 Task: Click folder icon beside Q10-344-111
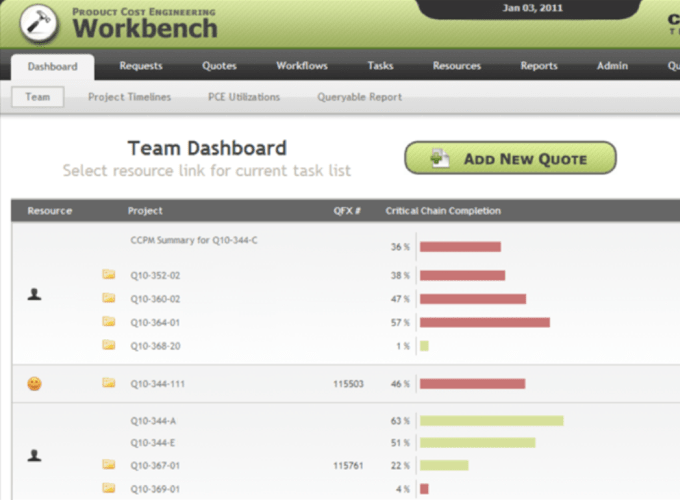pos(108,383)
